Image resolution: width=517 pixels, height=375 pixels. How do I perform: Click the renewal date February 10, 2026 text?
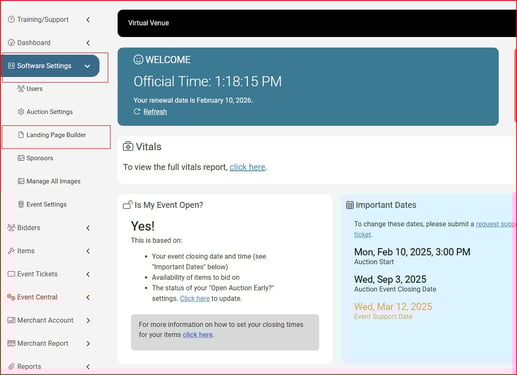point(193,100)
